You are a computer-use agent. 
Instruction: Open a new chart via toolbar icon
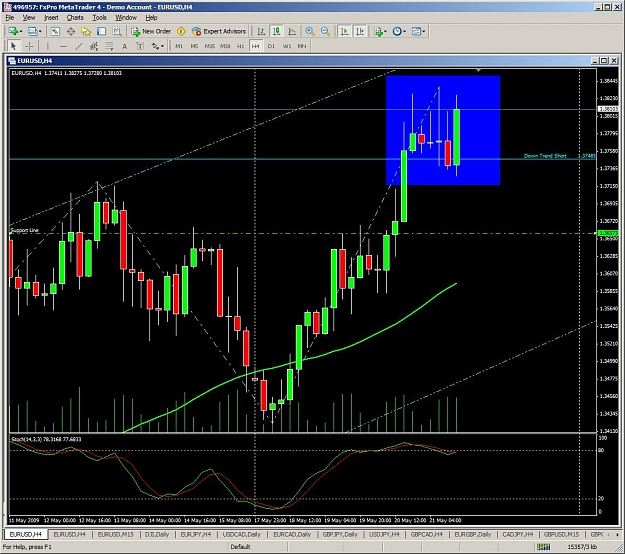click(x=12, y=31)
